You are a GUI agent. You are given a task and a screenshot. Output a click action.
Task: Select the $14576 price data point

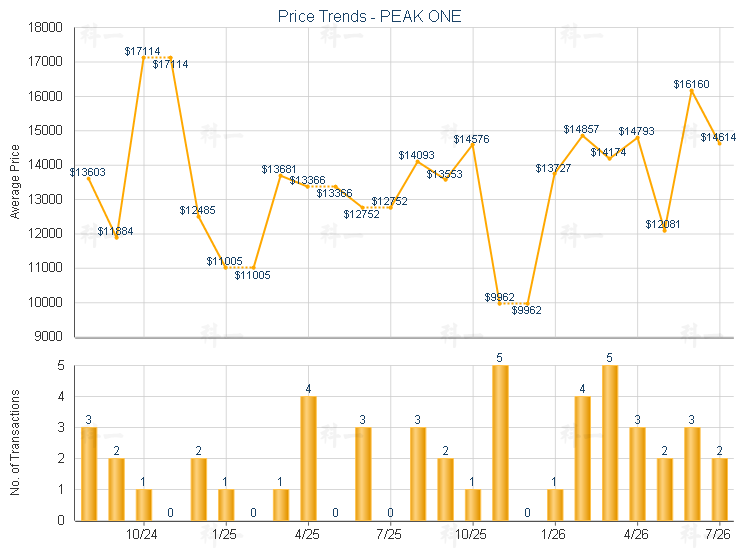tap(472, 145)
